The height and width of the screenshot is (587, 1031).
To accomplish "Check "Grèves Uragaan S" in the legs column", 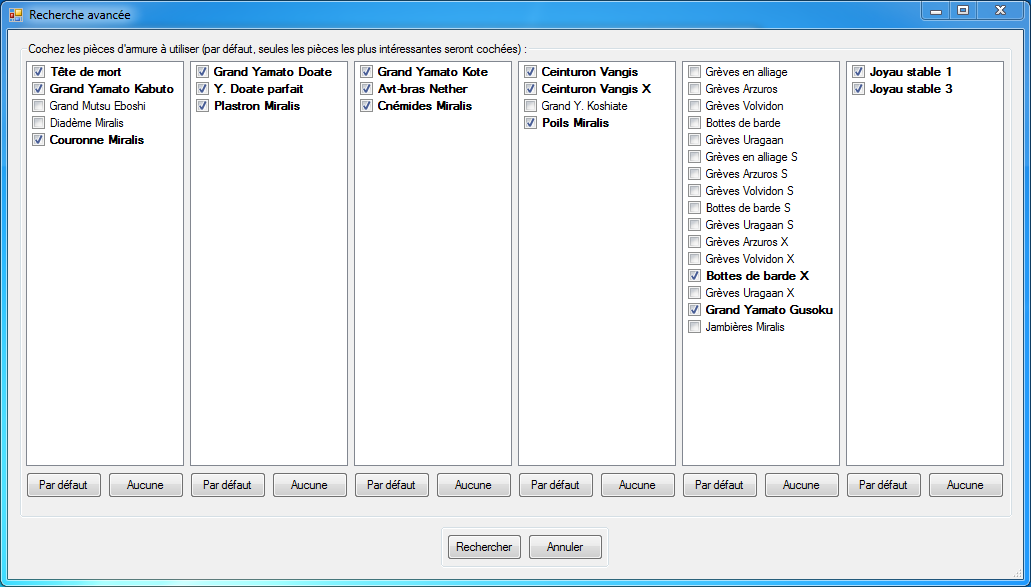I will pyautogui.click(x=694, y=225).
